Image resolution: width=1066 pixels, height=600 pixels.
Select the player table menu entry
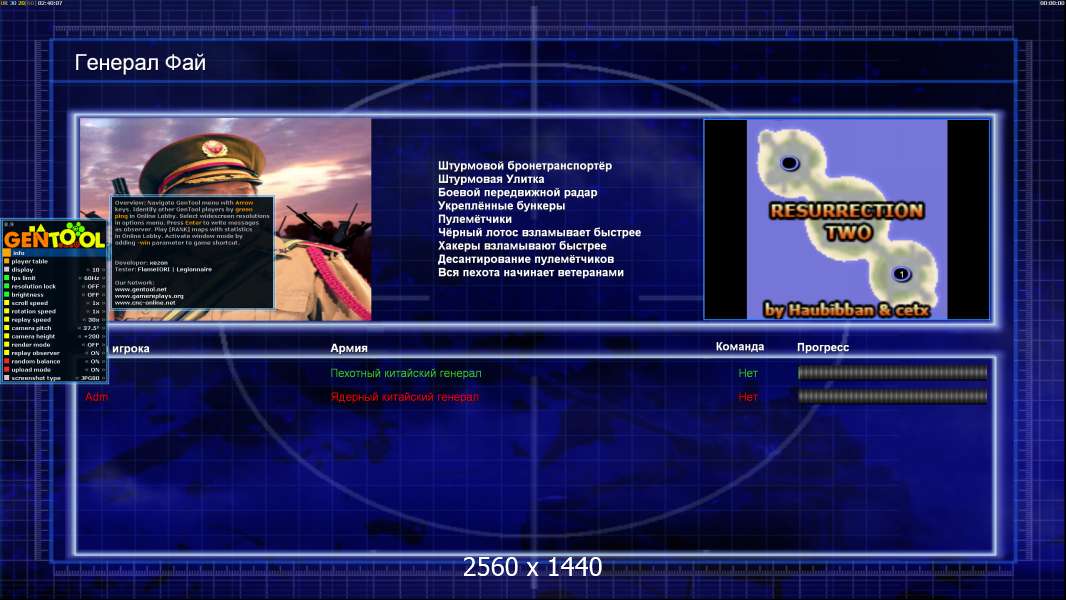[54, 261]
